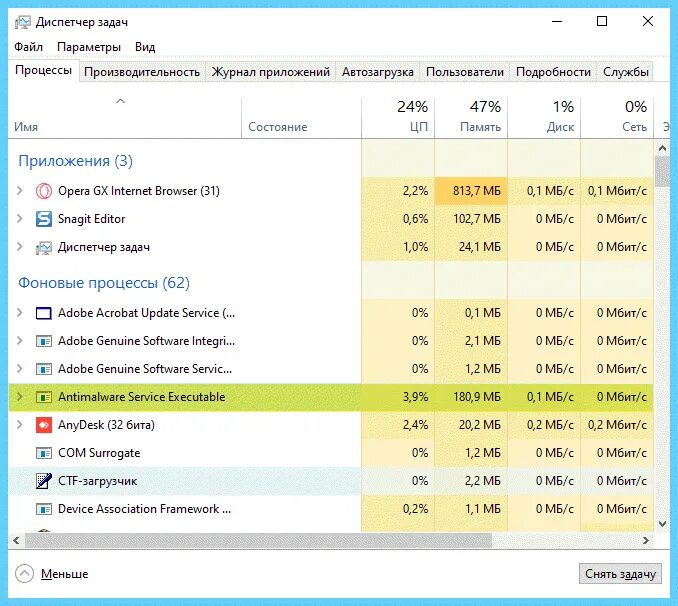678x606 pixels.
Task: Select the COM Surrogate process name
Action: point(99,453)
